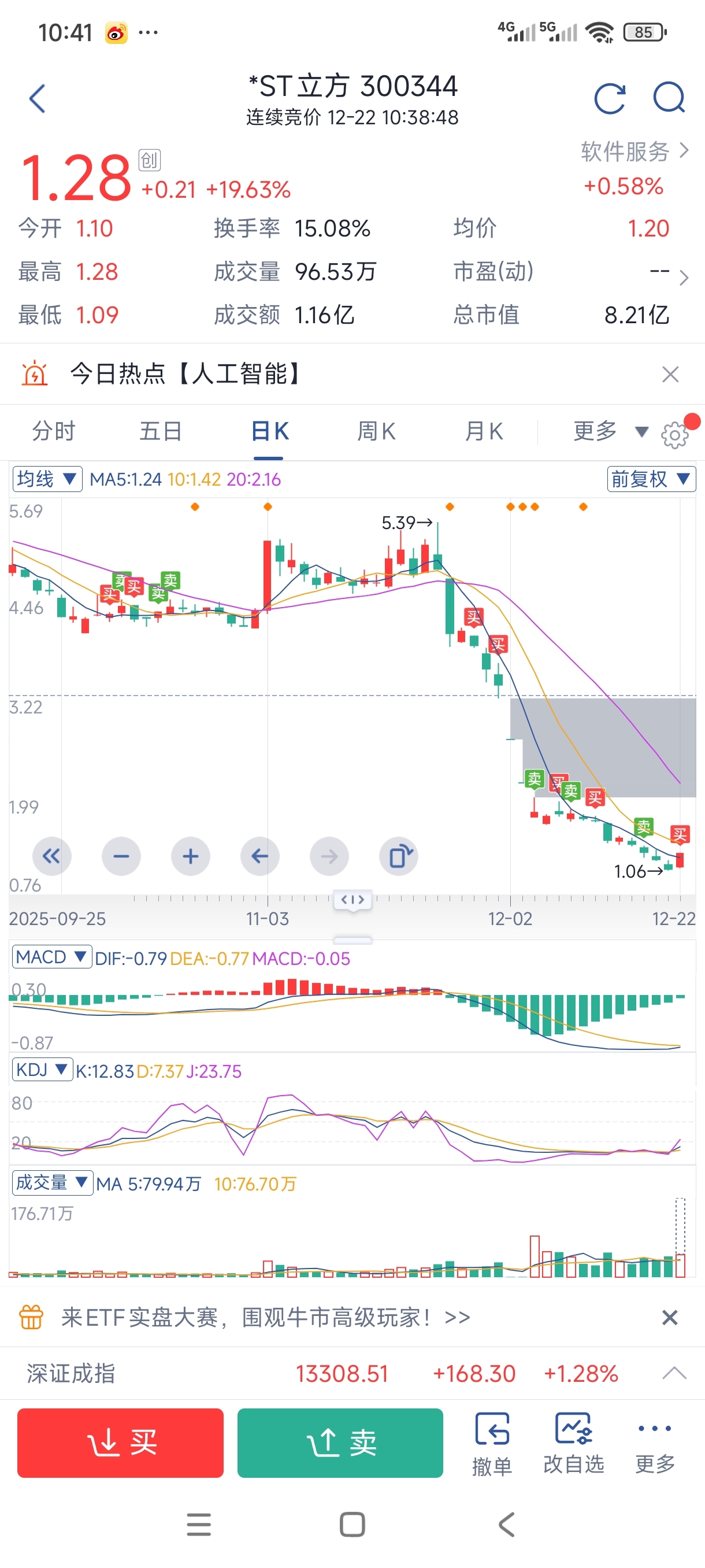This screenshot has width=705, height=1568.
Task: Expand 更多 chart period dropdown
Action: coord(608,431)
